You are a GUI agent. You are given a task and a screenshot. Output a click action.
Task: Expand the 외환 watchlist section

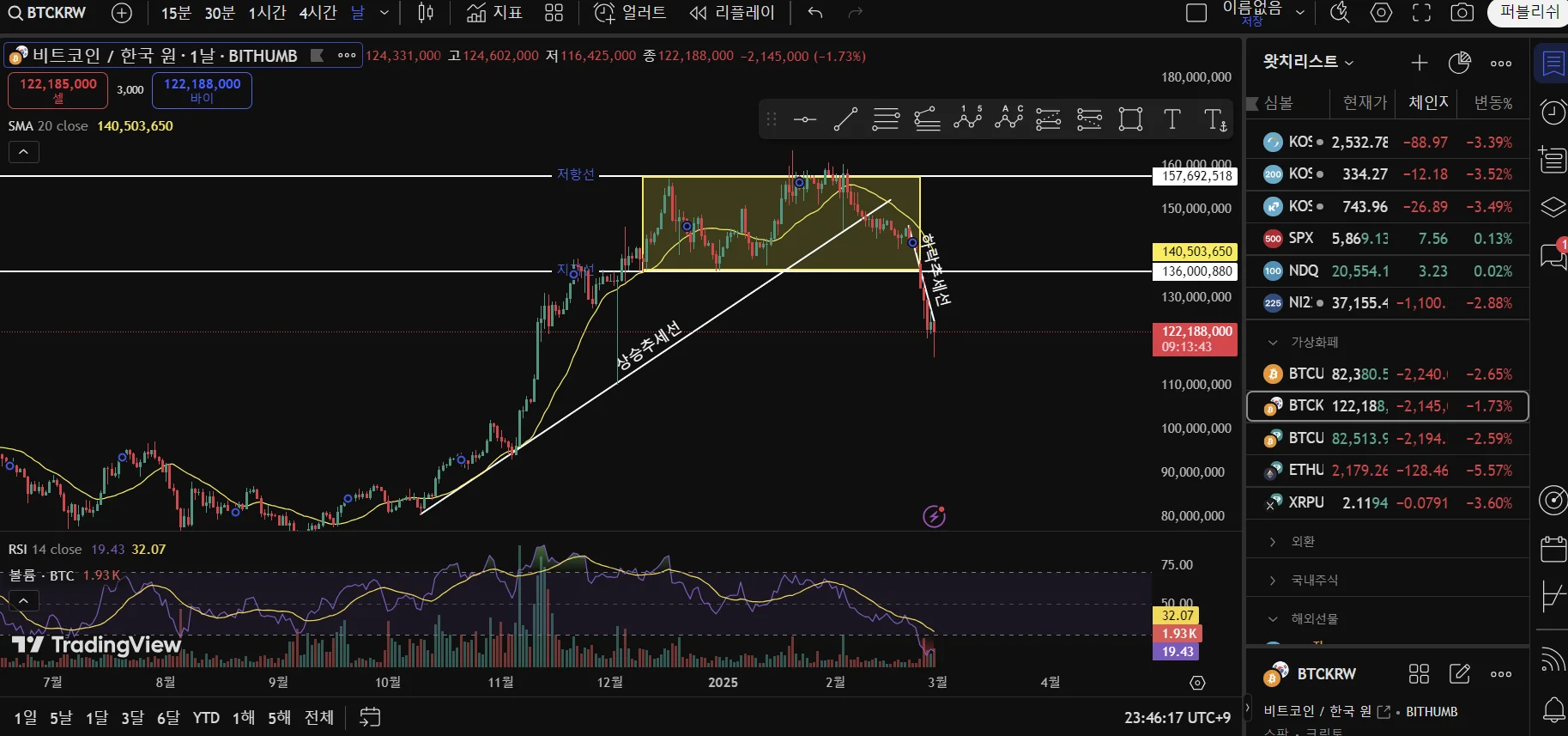(1274, 542)
